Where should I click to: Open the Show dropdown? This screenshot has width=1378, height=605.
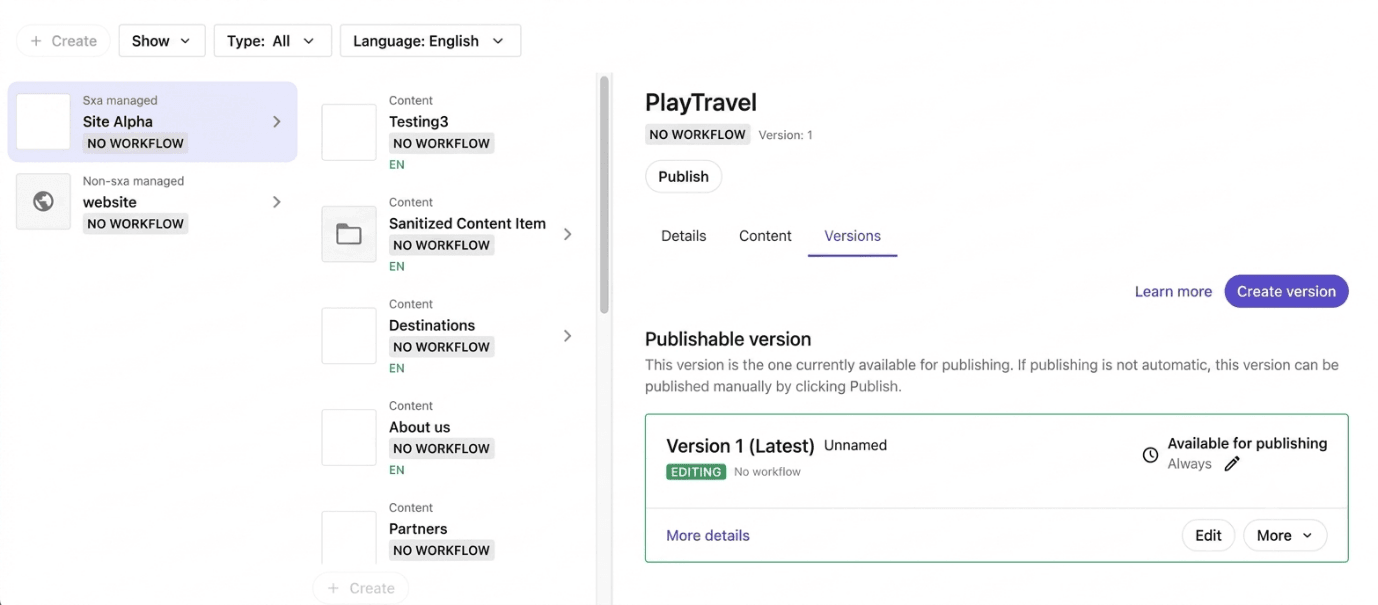(162, 41)
